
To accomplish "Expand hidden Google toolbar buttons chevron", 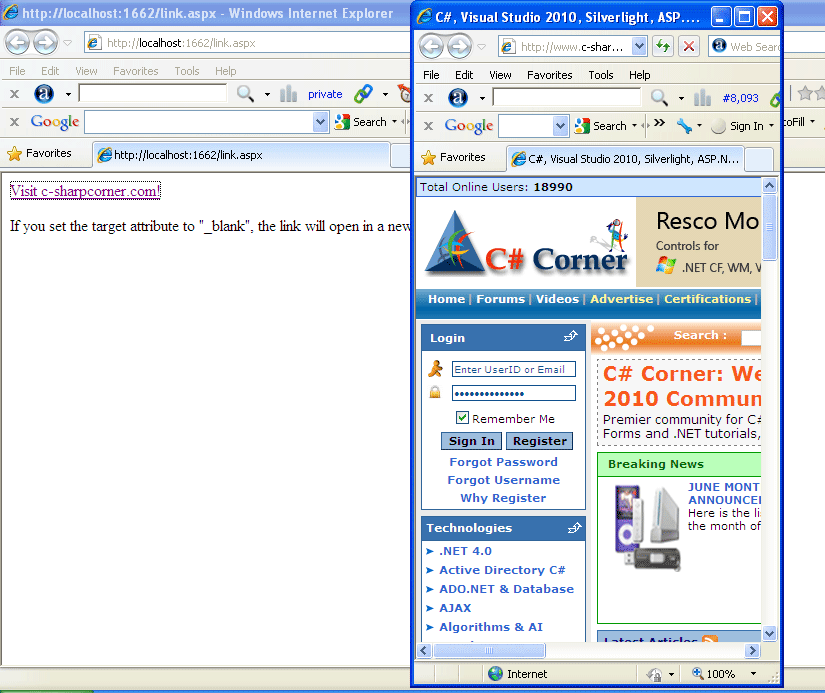I will pos(659,123).
